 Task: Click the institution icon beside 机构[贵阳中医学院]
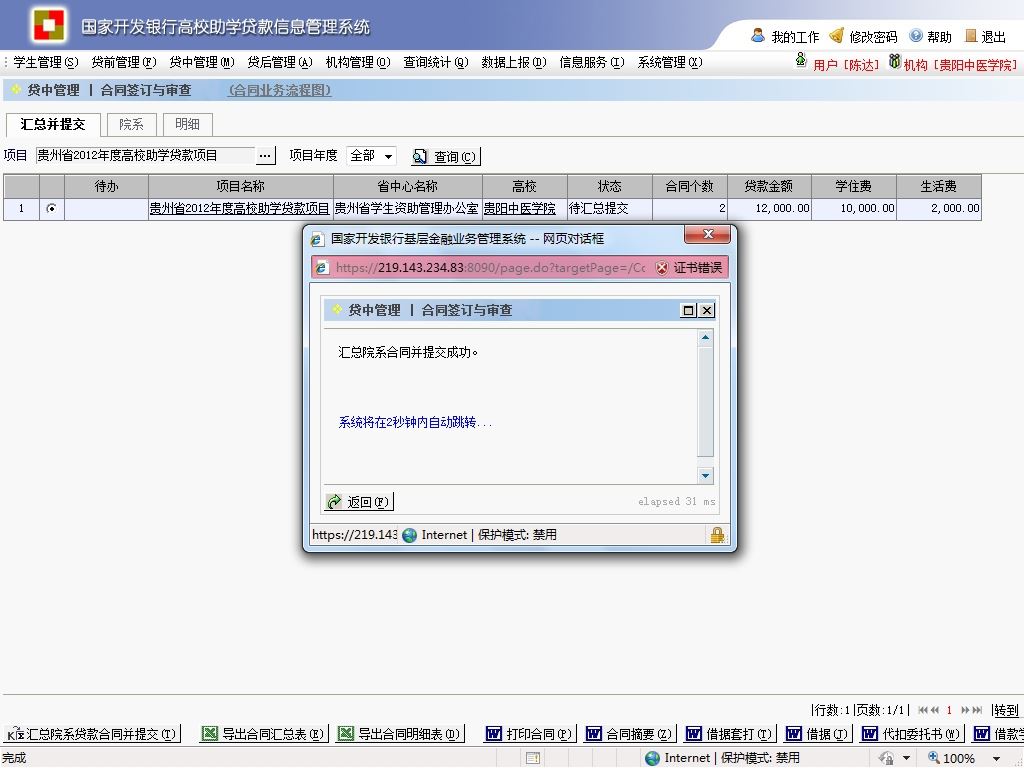(x=895, y=61)
